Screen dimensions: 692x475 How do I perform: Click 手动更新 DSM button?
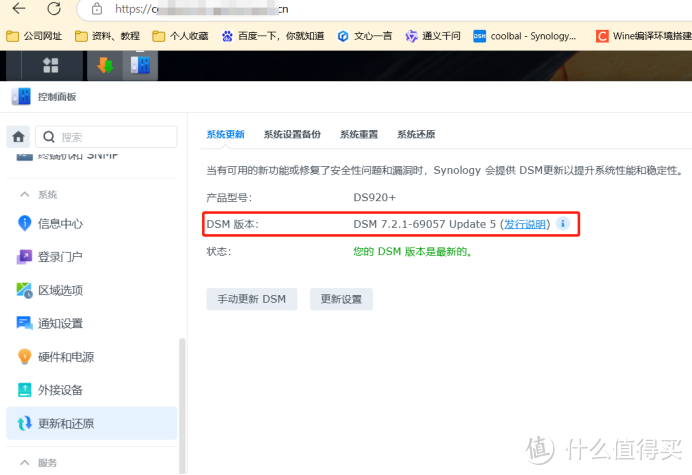click(252, 299)
